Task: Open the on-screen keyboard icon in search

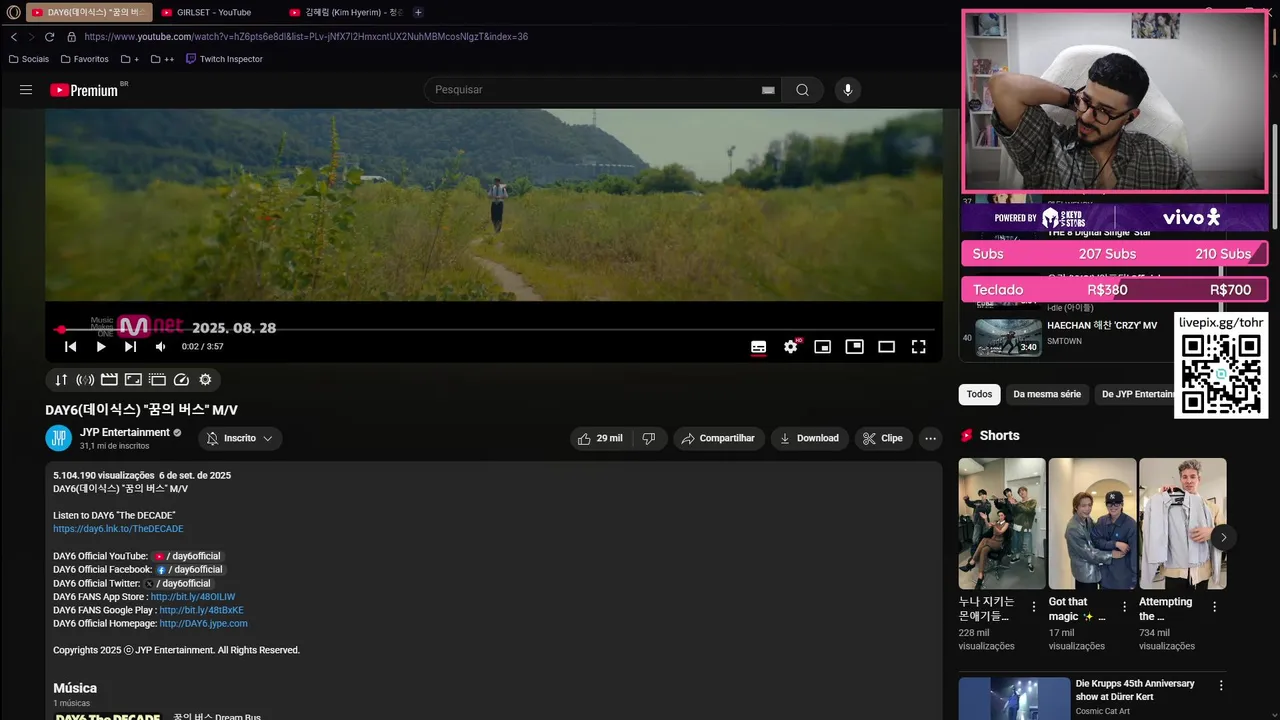Action: point(768,90)
